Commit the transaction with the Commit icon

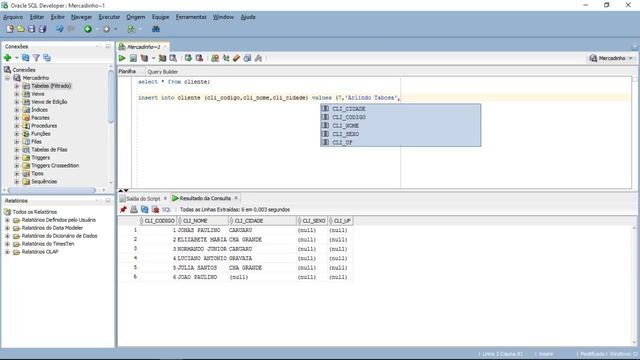[x=188, y=58]
